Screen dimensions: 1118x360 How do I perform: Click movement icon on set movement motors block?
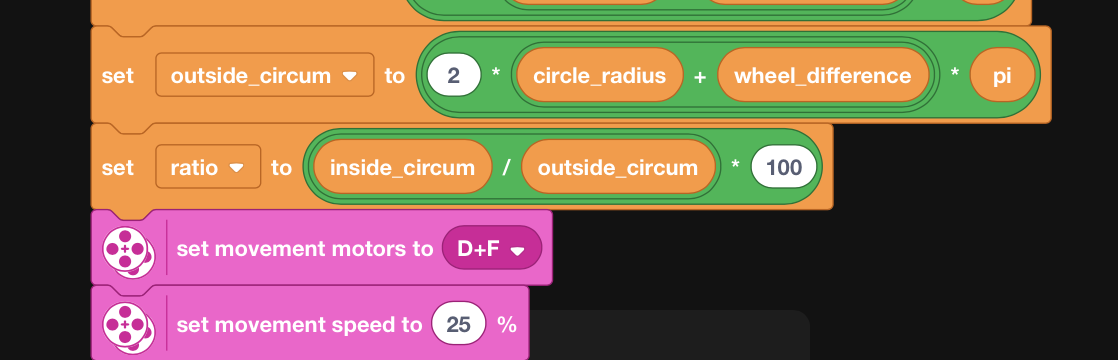click(x=129, y=252)
